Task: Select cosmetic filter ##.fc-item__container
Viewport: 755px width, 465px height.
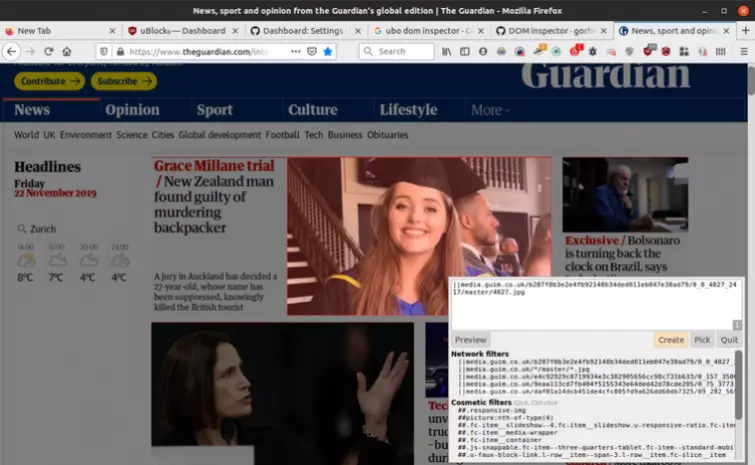Action: pyautogui.click(x=499, y=439)
